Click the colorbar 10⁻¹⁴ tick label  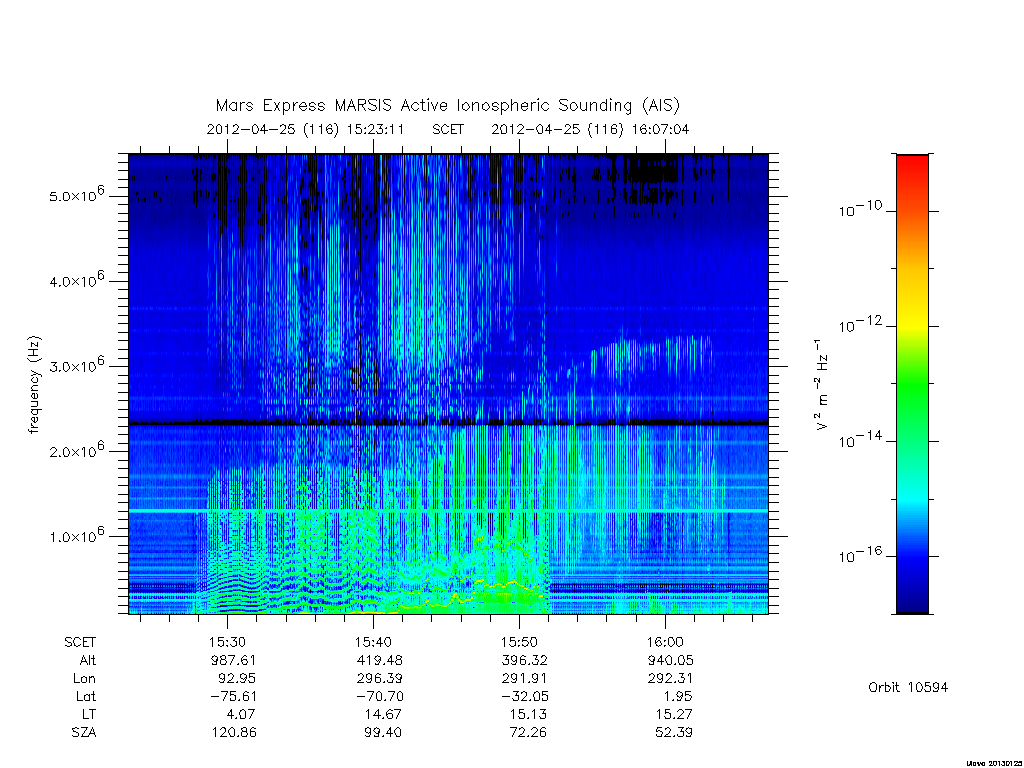[859, 440]
